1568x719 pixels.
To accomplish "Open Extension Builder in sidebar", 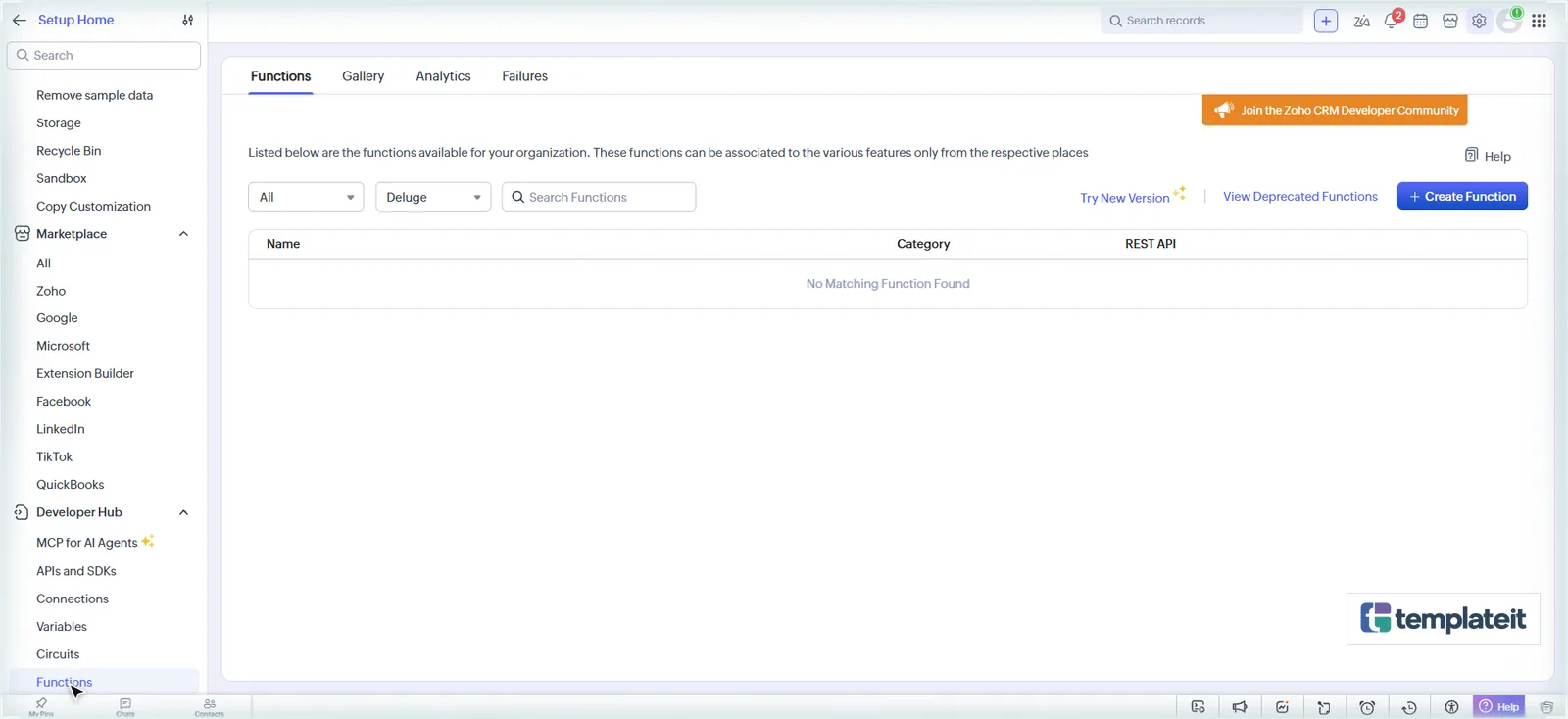I will click(x=85, y=373).
